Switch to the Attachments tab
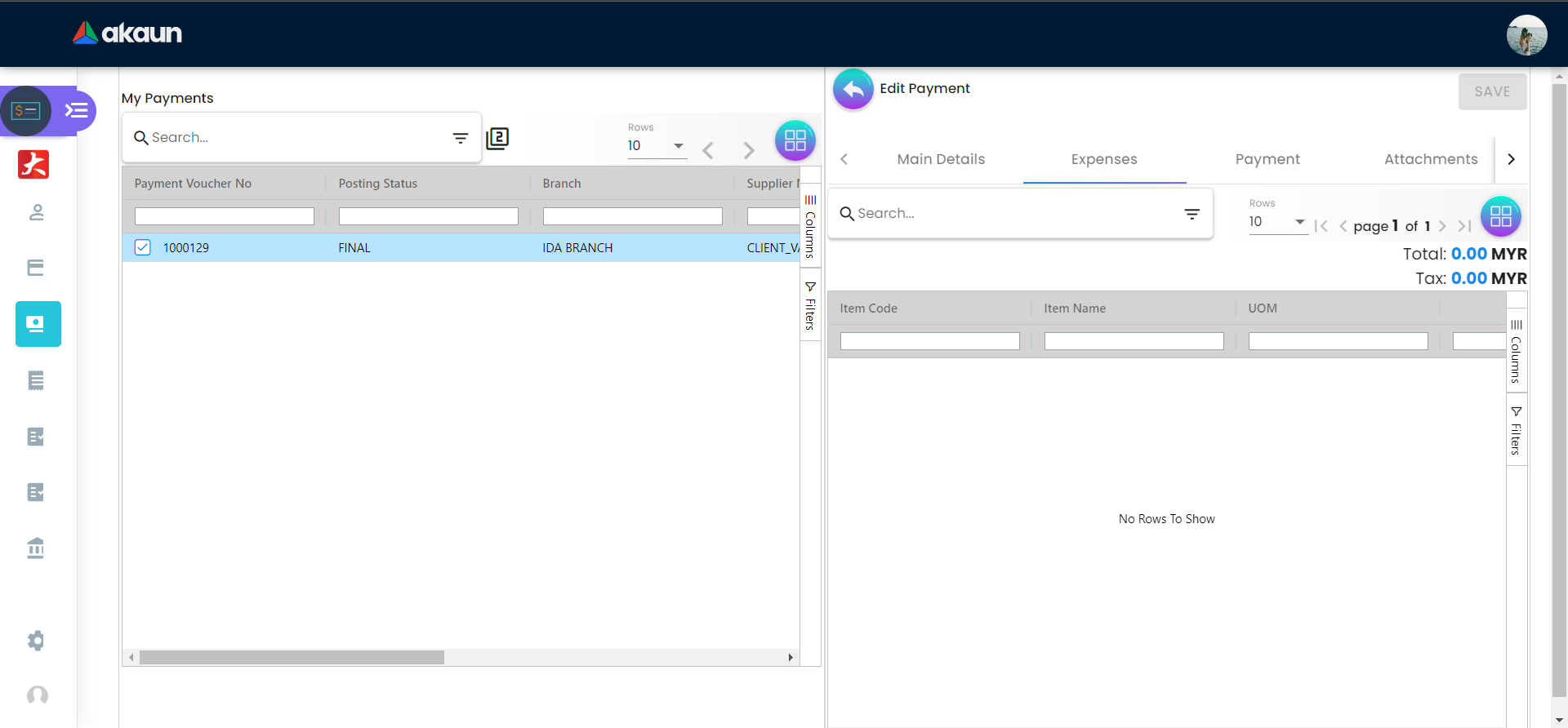 point(1430,159)
